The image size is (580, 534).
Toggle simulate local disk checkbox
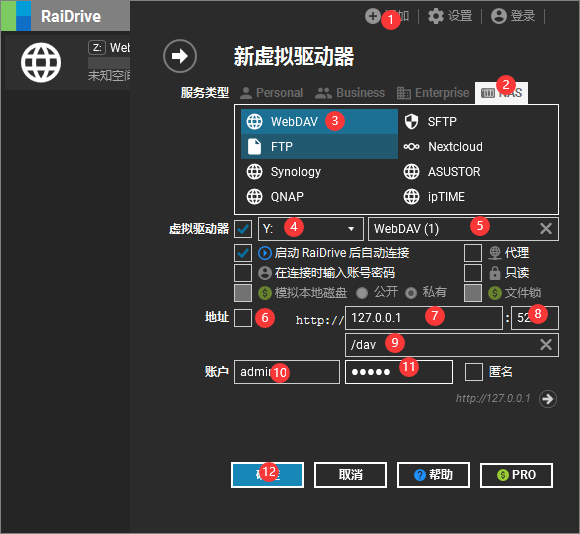pyautogui.click(x=243, y=293)
